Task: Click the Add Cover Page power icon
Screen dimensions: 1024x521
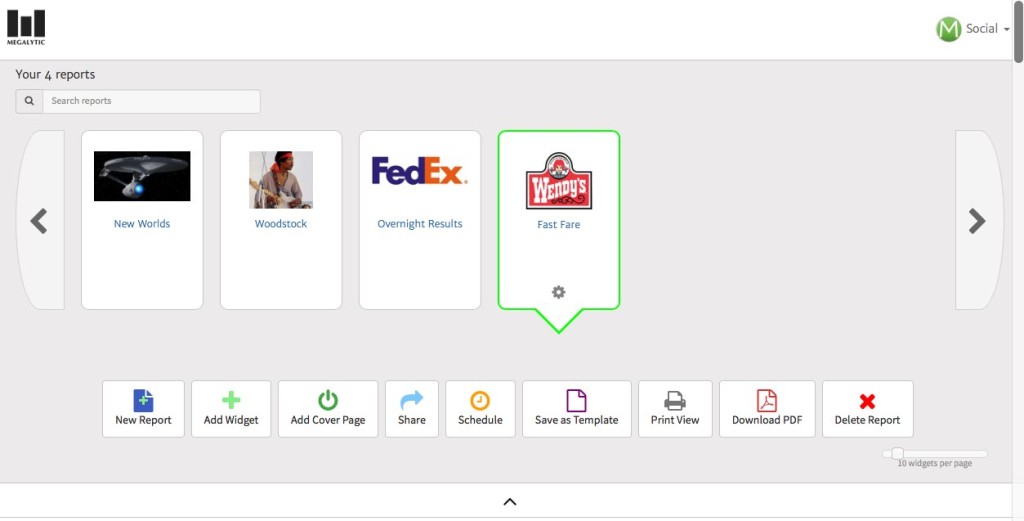Action: pos(328,401)
